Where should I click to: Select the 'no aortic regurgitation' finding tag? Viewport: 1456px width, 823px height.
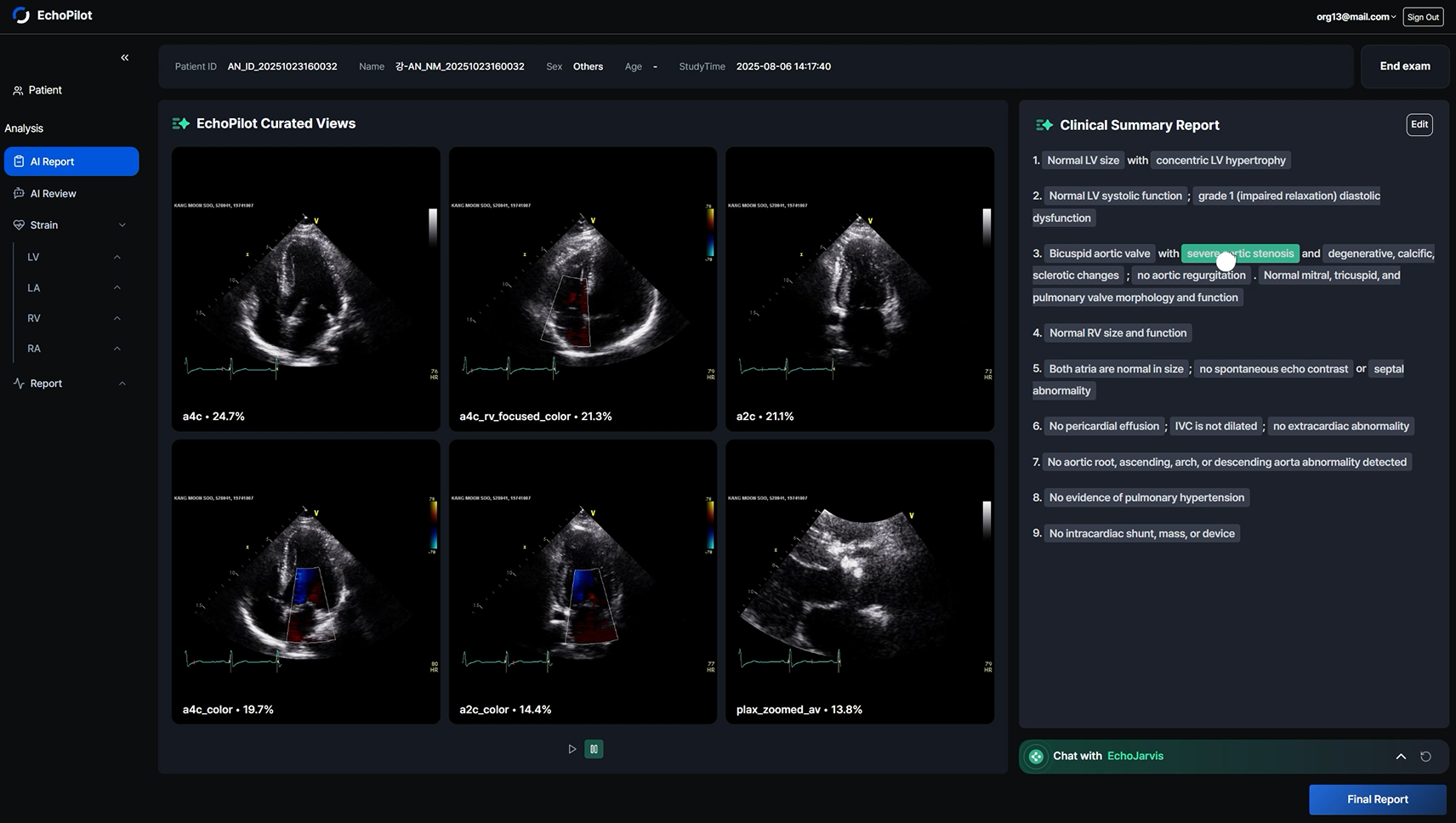coord(1191,275)
